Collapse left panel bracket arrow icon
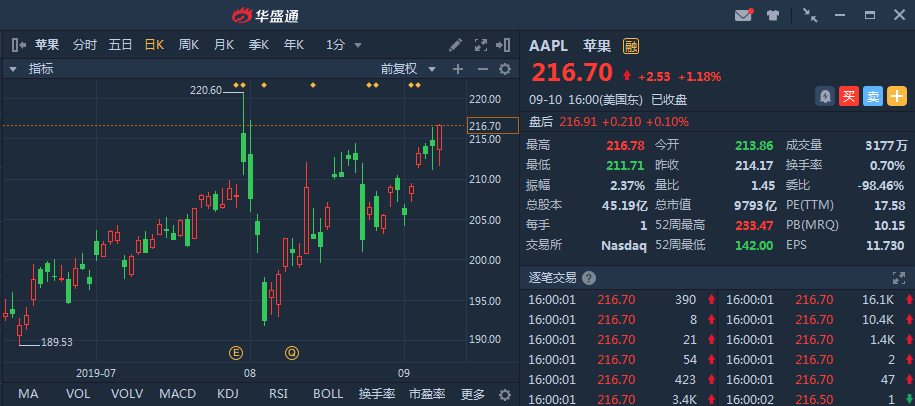 tap(18, 45)
